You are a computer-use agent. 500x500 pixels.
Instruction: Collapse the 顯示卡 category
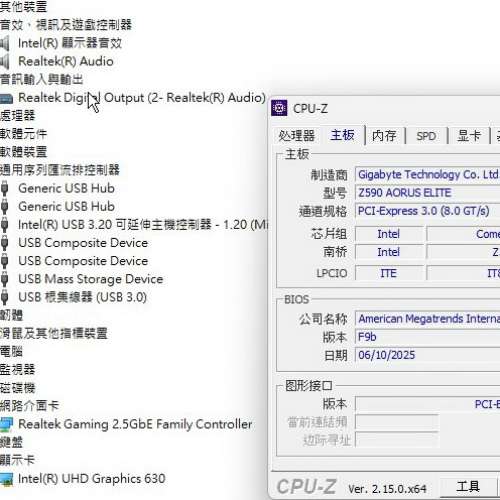(x=17, y=461)
